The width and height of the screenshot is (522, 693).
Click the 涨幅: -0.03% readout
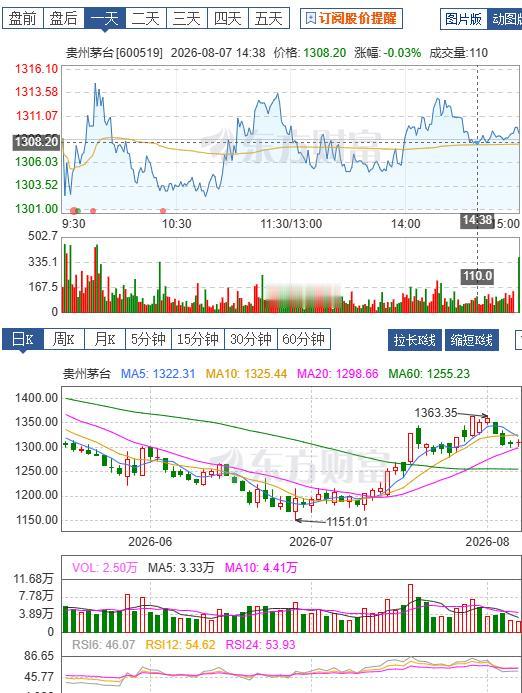[388, 53]
